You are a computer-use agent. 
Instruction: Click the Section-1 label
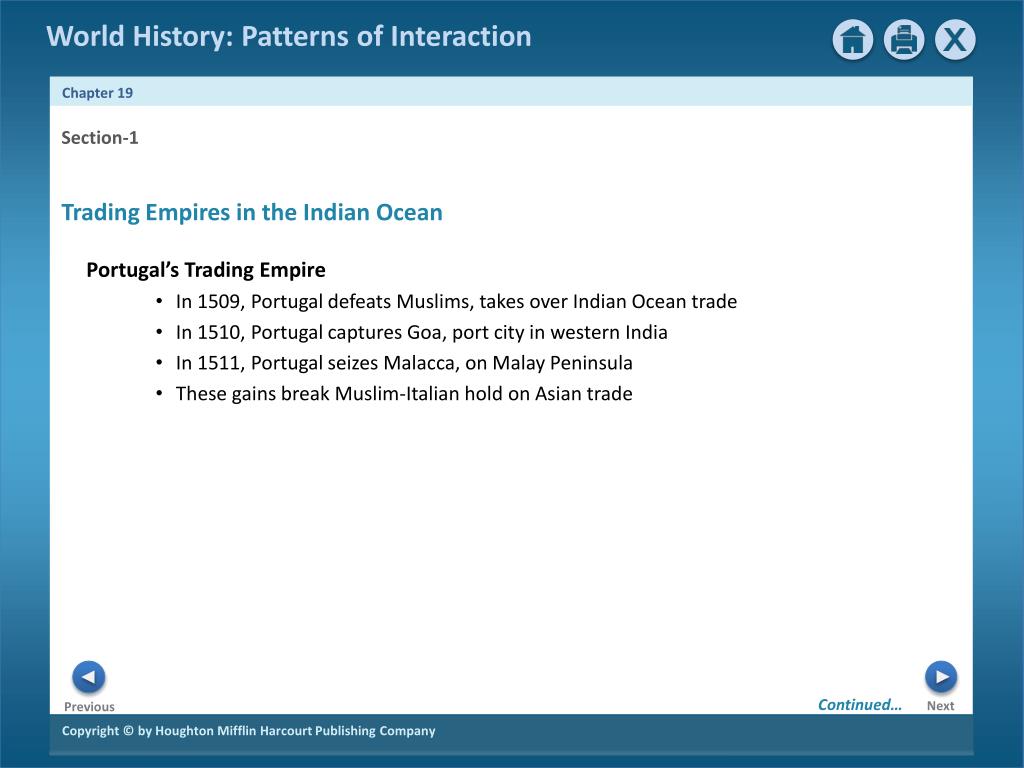100,138
